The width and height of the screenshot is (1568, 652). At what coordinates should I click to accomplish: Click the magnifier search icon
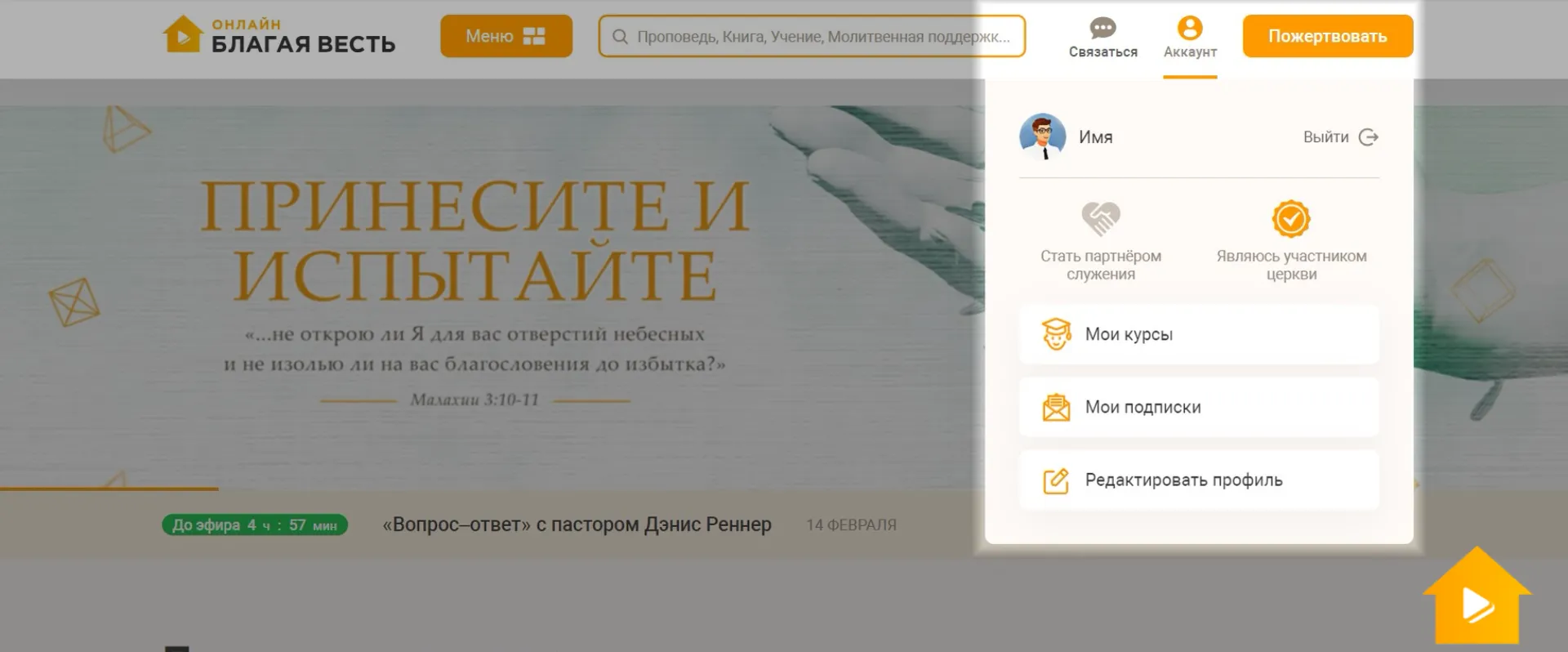click(620, 37)
